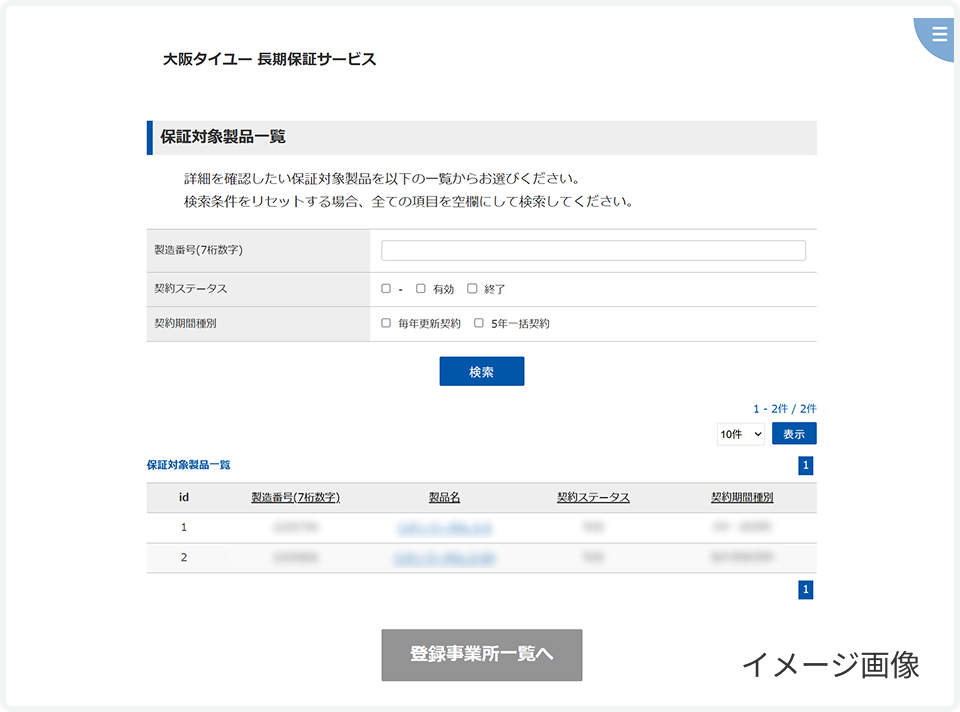Sort by 契約ステータス column header
The height and width of the screenshot is (712, 960).
(593, 498)
